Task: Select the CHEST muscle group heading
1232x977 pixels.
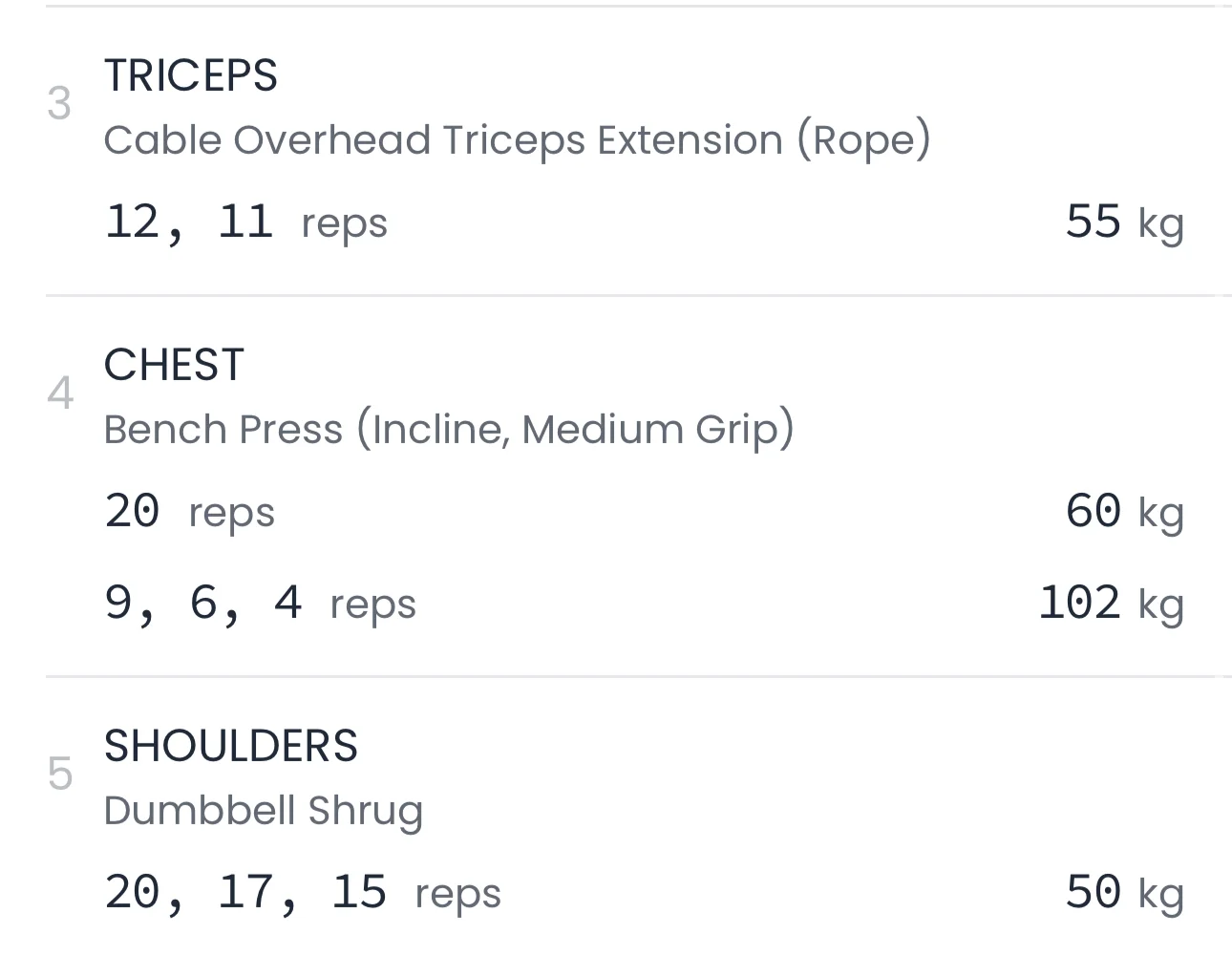Action: pyautogui.click(x=174, y=365)
